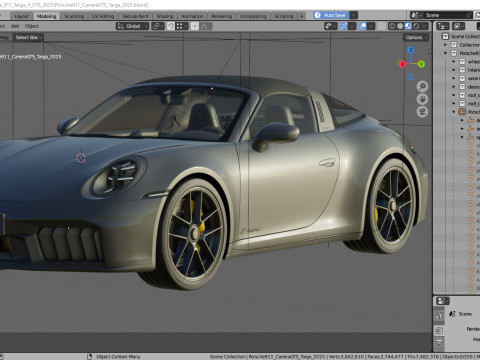Open the viewport shading options dropdown
This screenshot has width=480, height=360.
coord(424,26)
